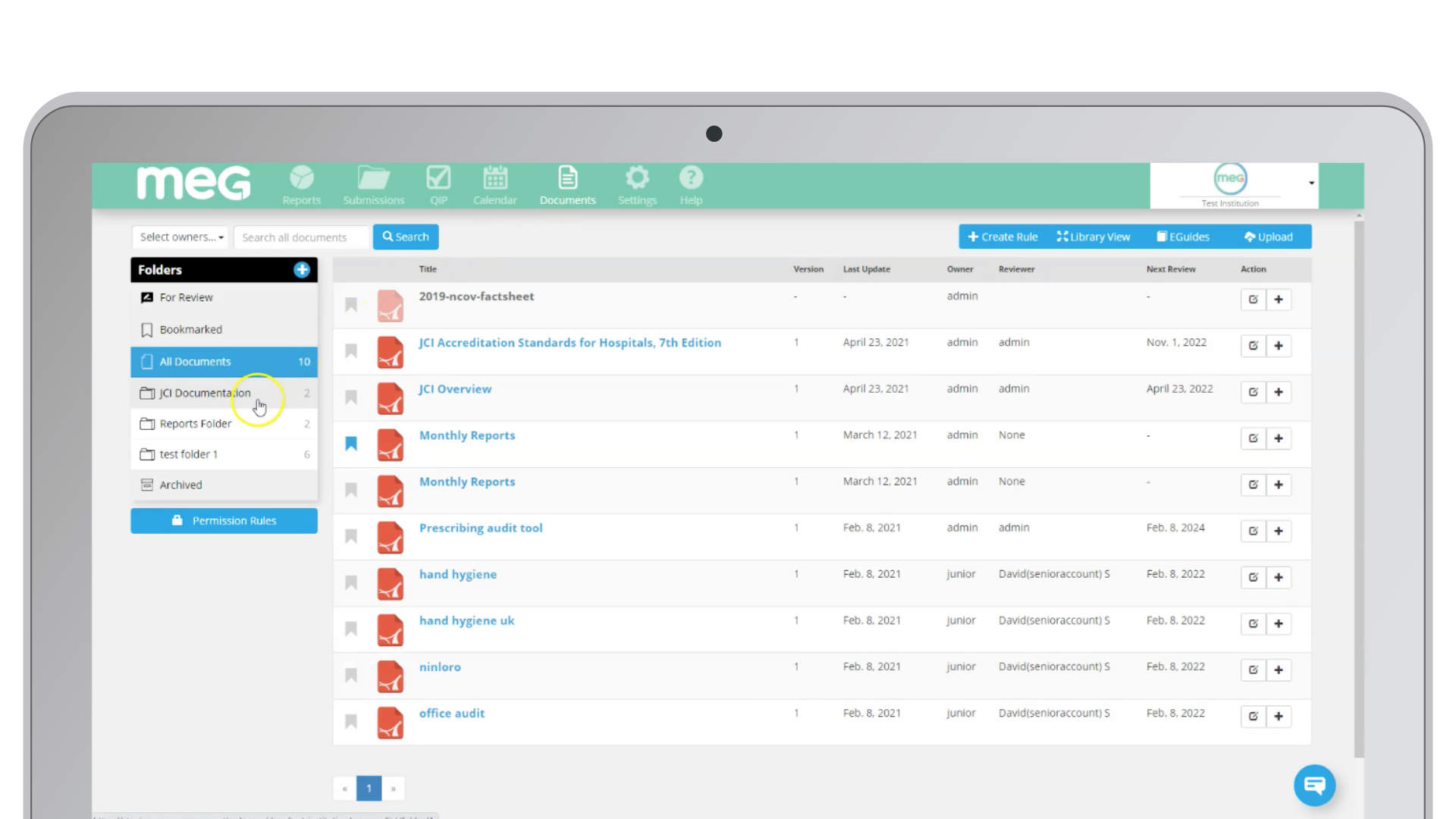Click the Help question-mark icon
1456x819 pixels.
(x=691, y=179)
